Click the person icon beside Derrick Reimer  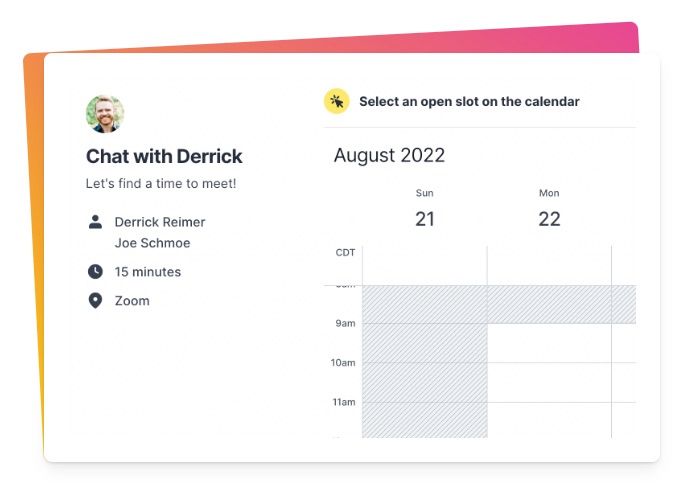[x=95, y=222]
